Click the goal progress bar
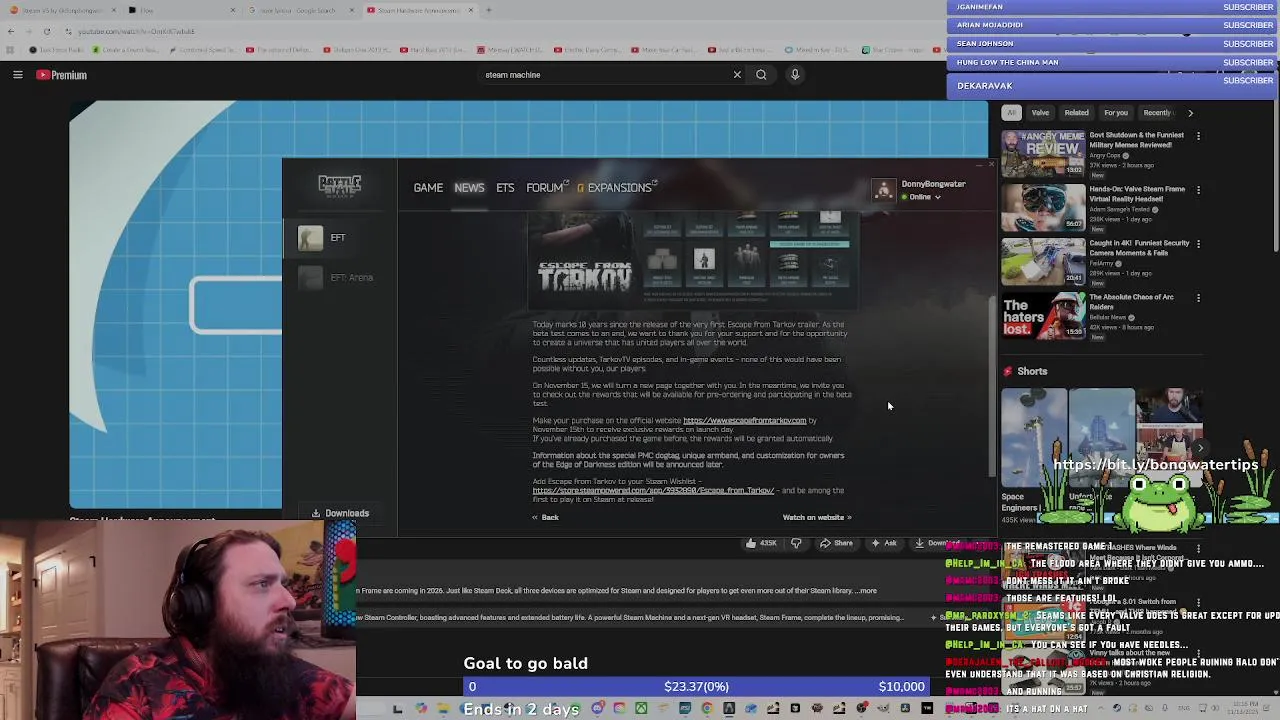The image size is (1280, 720). click(x=697, y=687)
